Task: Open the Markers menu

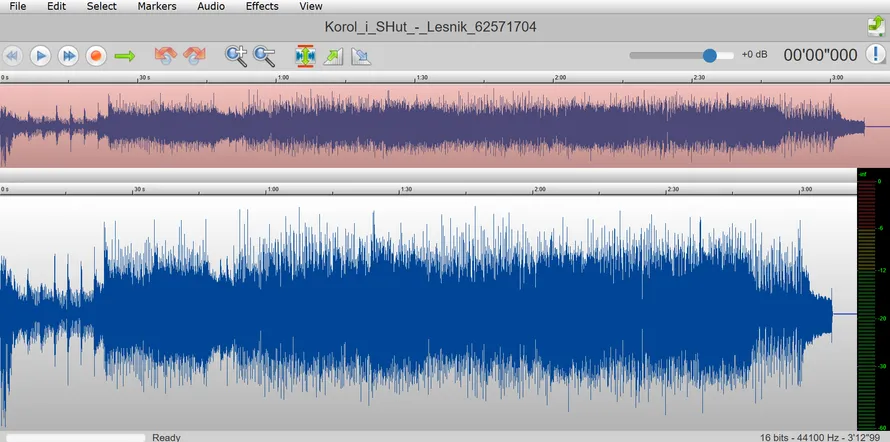Action: (x=157, y=6)
